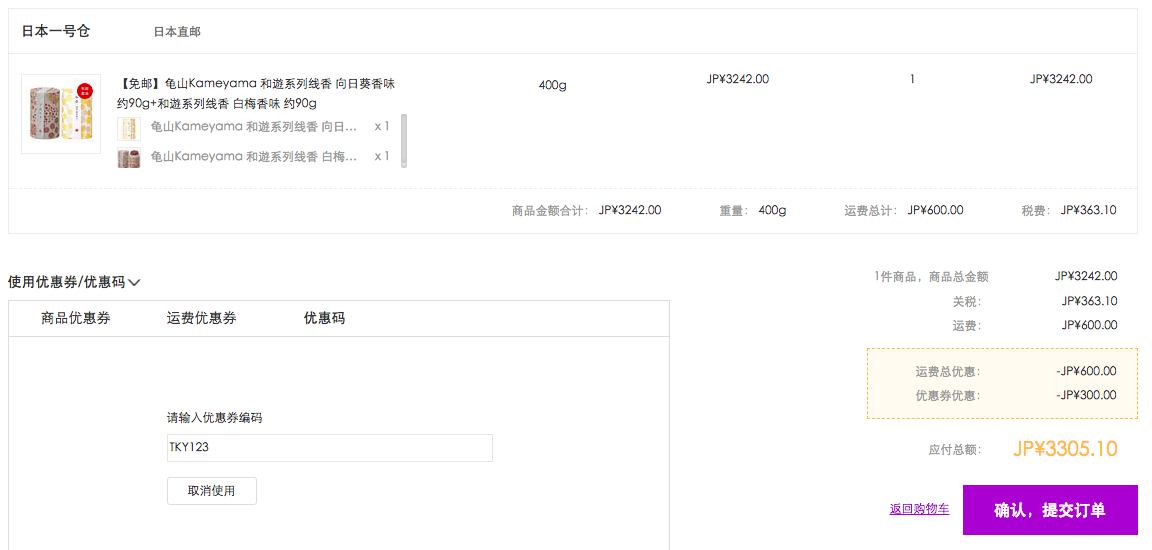Click the quantity value 1 in product row

pyautogui.click(x=912, y=79)
